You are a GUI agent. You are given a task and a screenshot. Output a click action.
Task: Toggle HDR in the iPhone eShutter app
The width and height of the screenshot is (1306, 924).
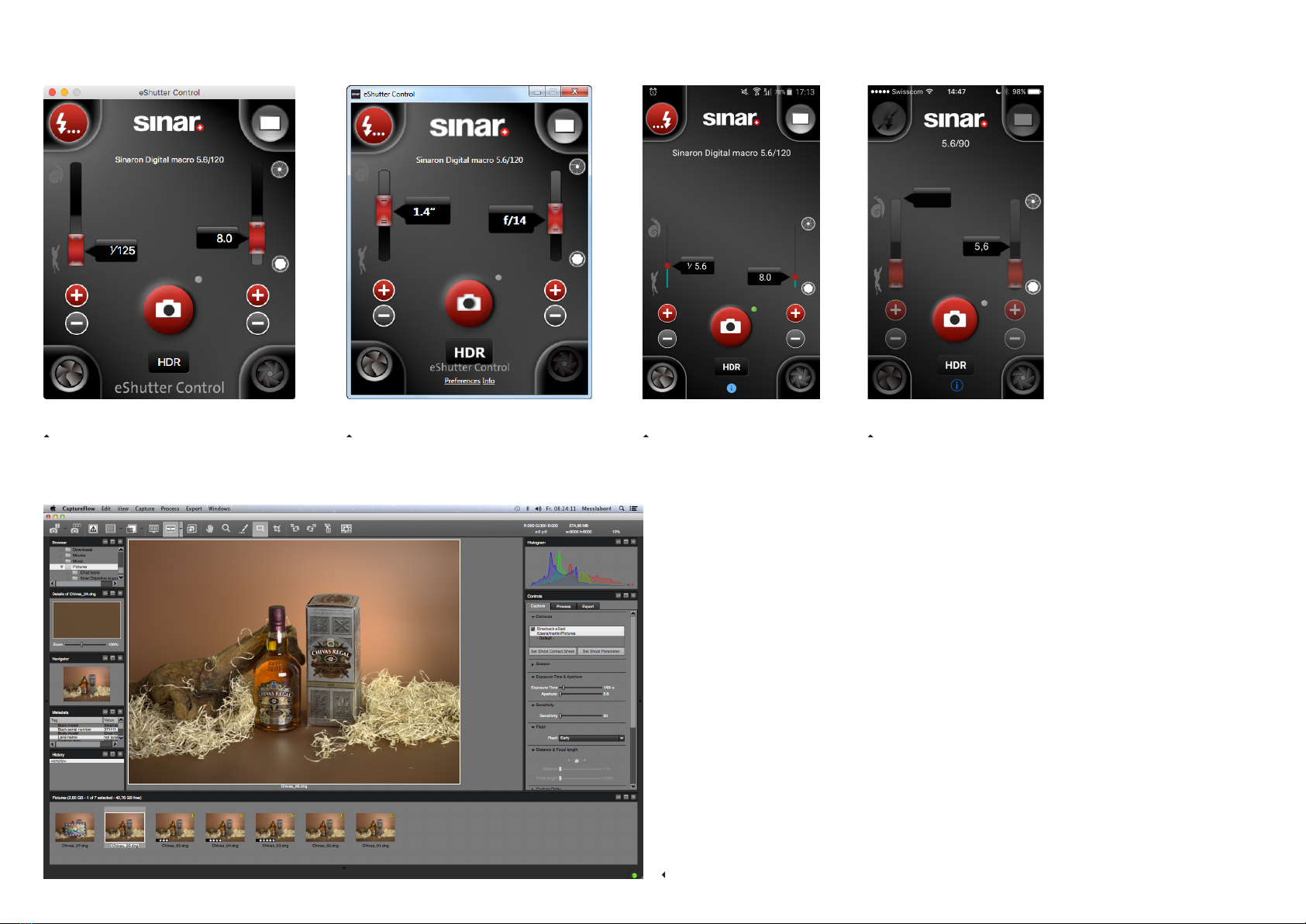[x=955, y=365]
